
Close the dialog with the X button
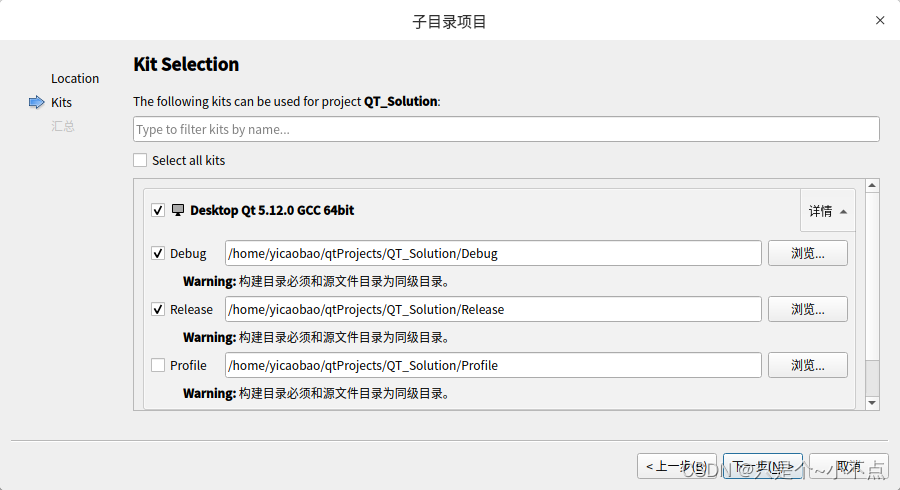[x=880, y=20]
